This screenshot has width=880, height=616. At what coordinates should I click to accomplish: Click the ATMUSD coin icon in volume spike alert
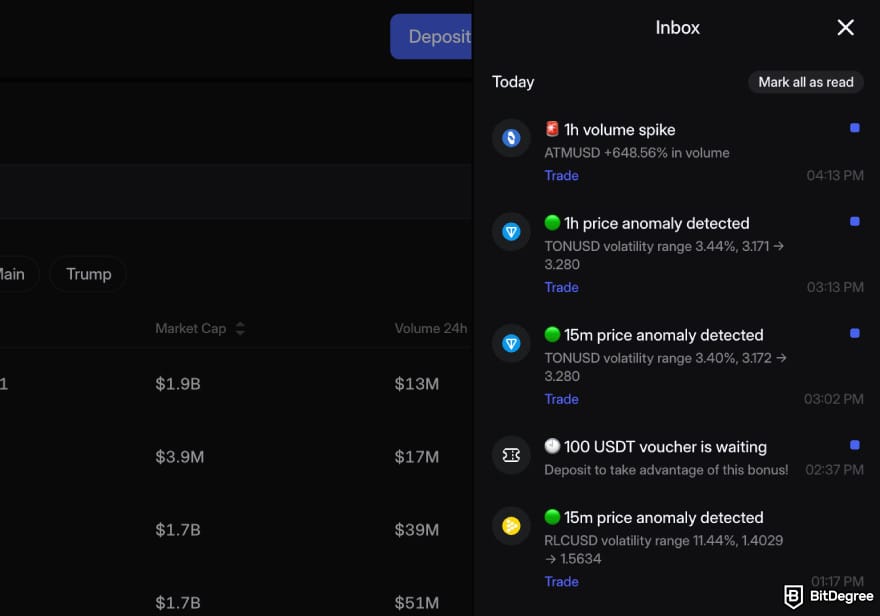511,137
